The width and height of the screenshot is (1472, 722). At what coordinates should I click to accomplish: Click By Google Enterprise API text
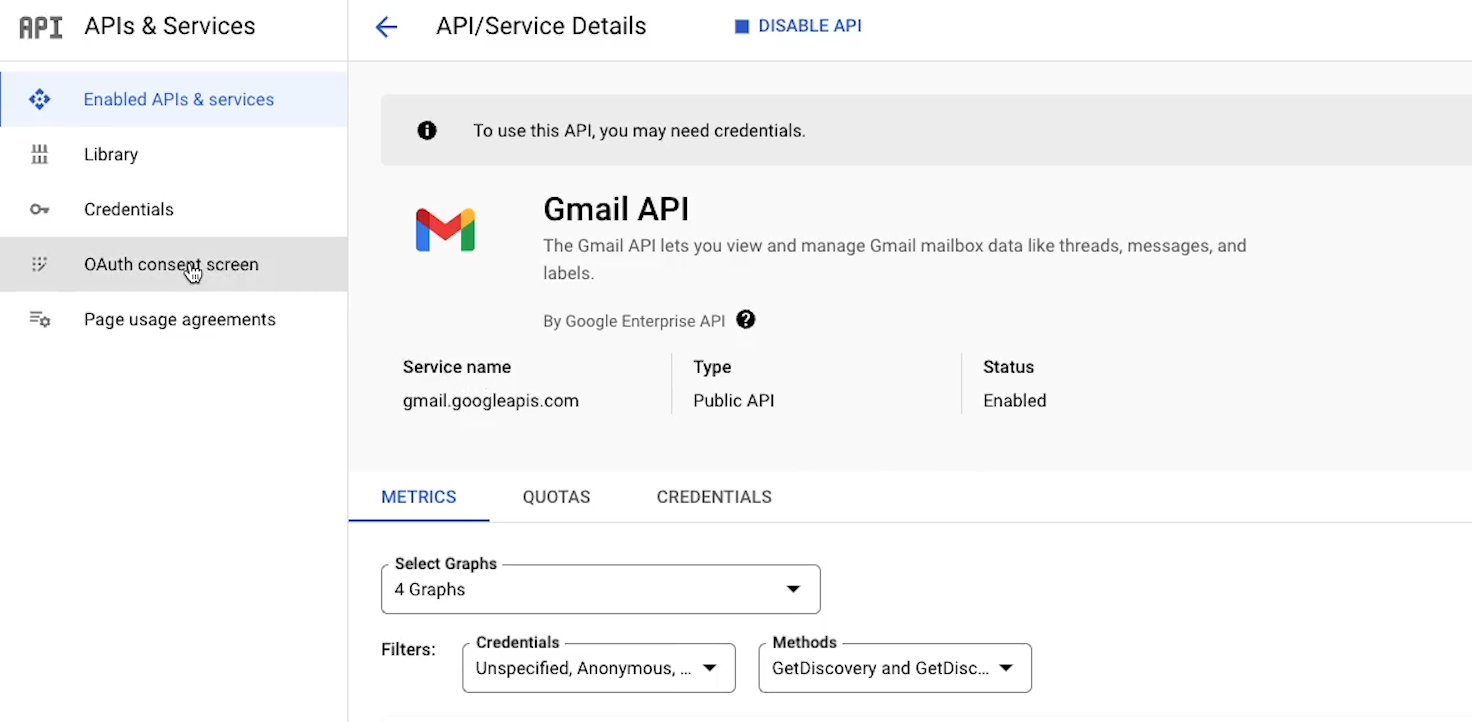634,321
